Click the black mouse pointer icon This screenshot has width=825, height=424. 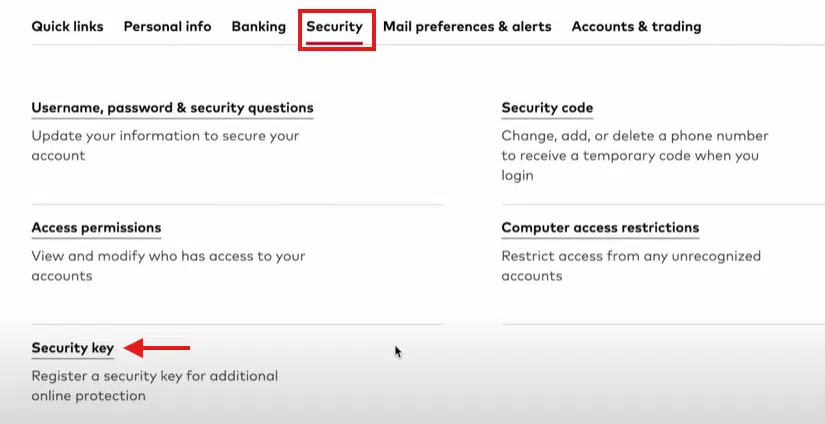(x=398, y=352)
